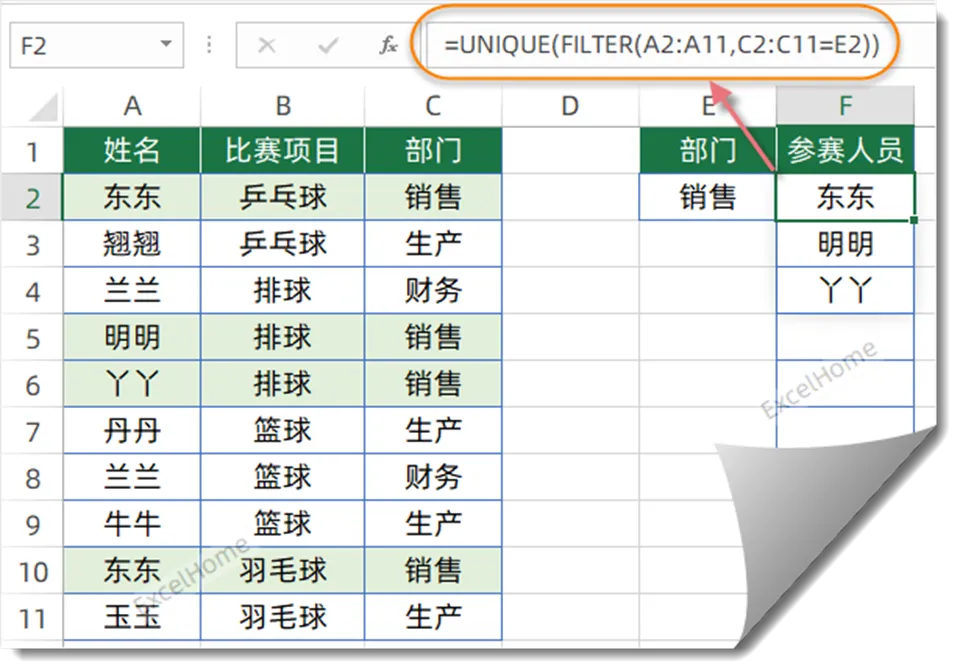Select cell A2 containing 东东
The image size is (960, 672).
pyautogui.click(x=132, y=197)
